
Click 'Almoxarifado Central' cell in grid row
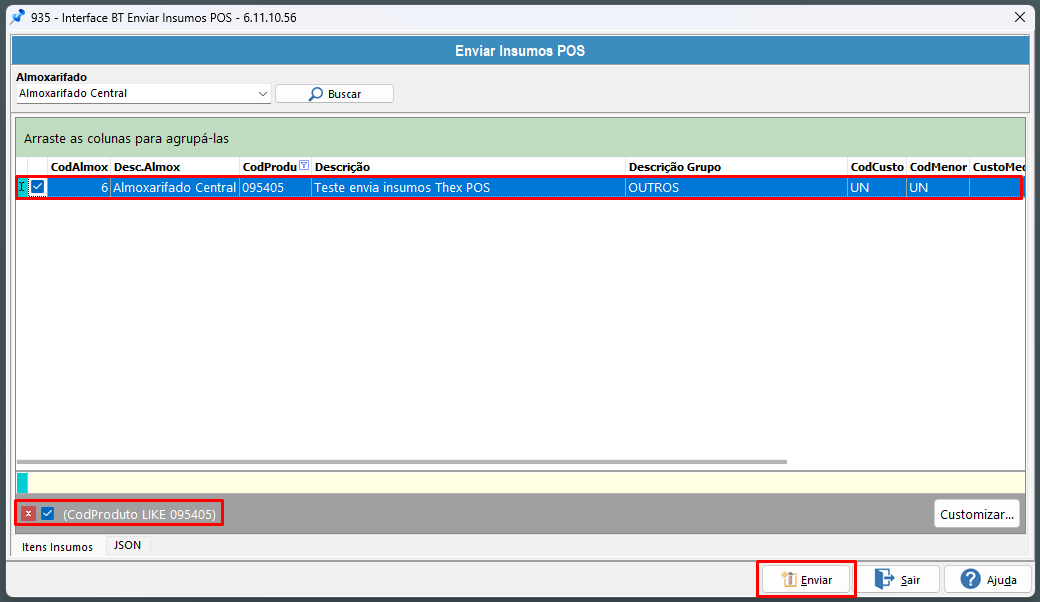tap(174, 188)
